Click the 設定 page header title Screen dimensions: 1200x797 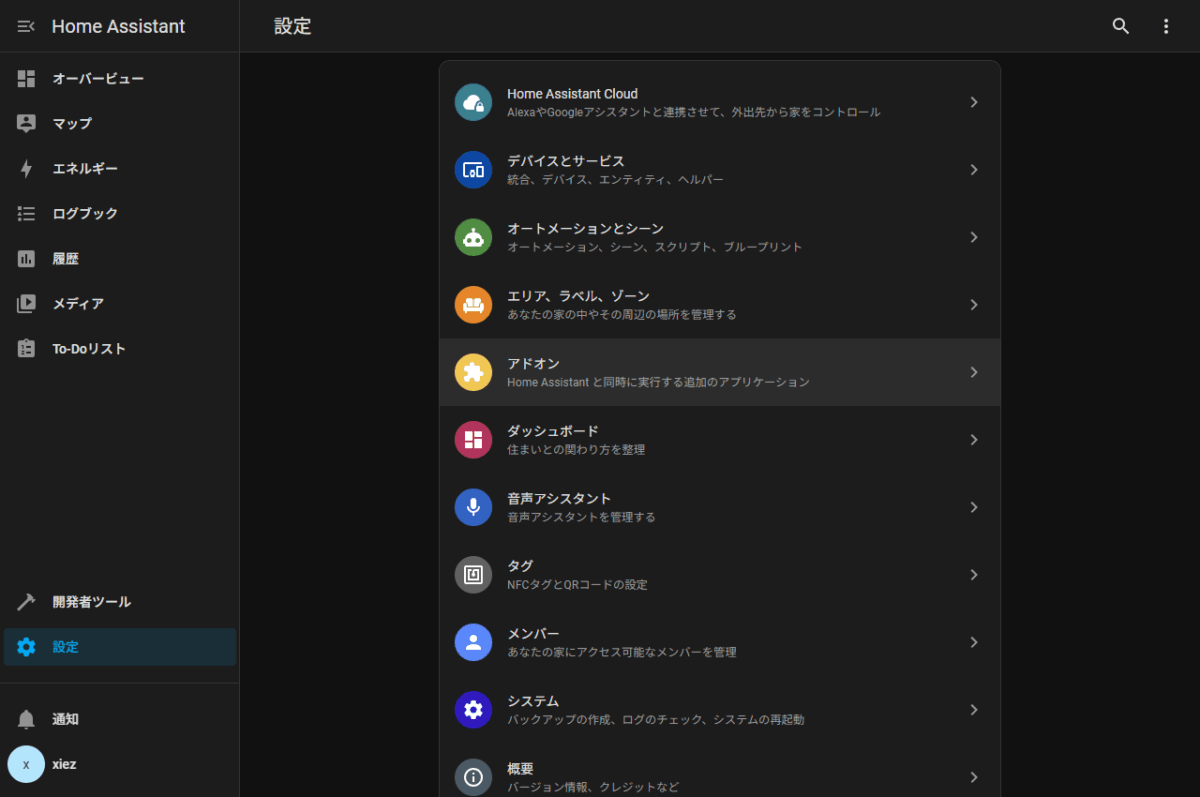pyautogui.click(x=293, y=26)
